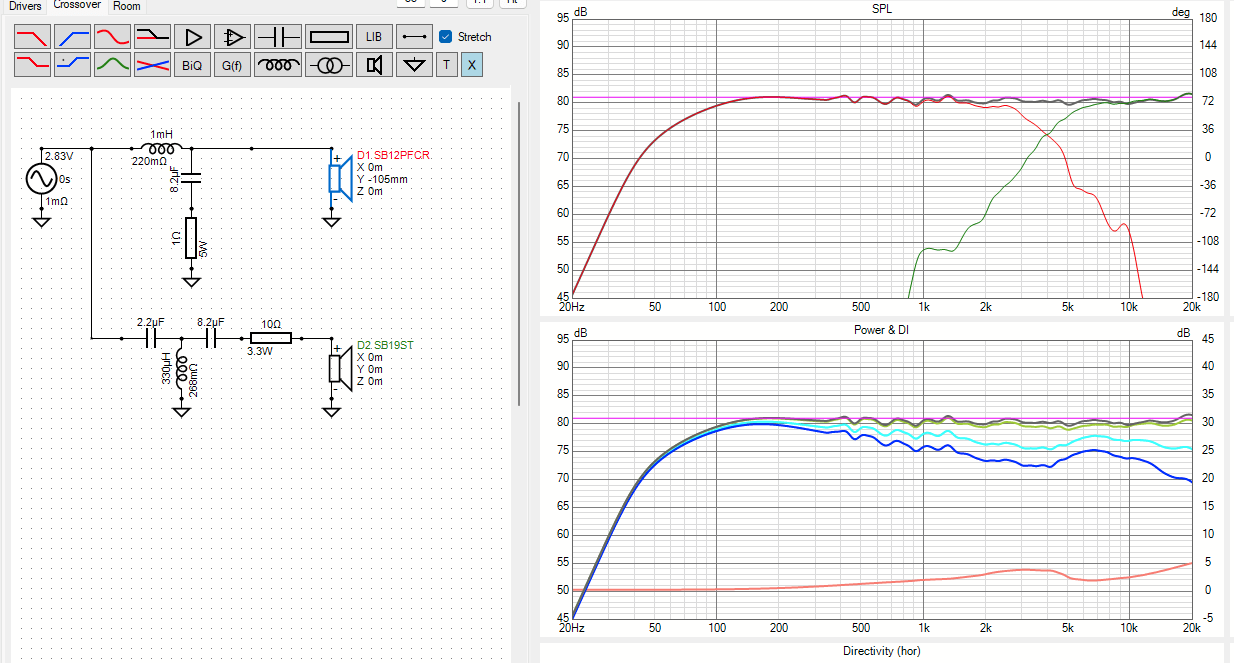The height and width of the screenshot is (663, 1234).
Task: Insert the red S-curve filter block
Action: click(x=112, y=37)
